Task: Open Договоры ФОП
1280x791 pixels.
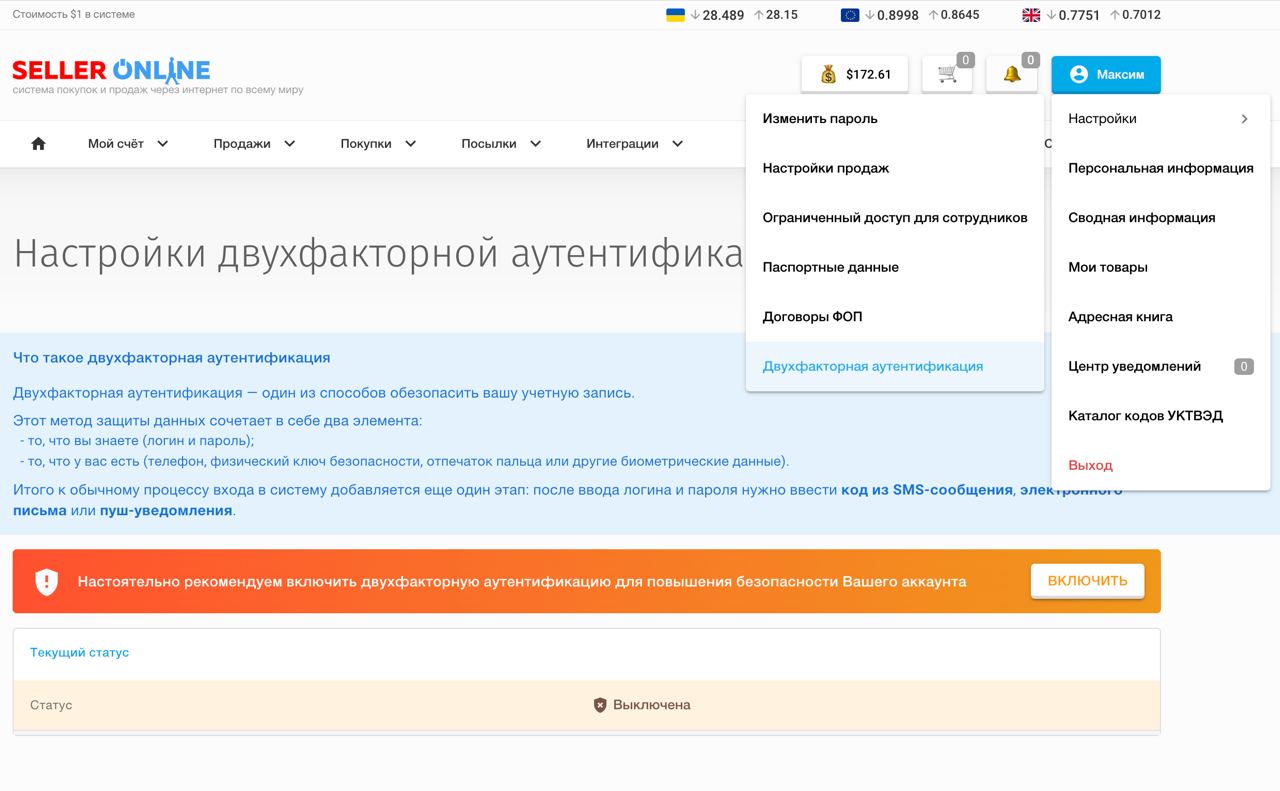Action: point(812,317)
